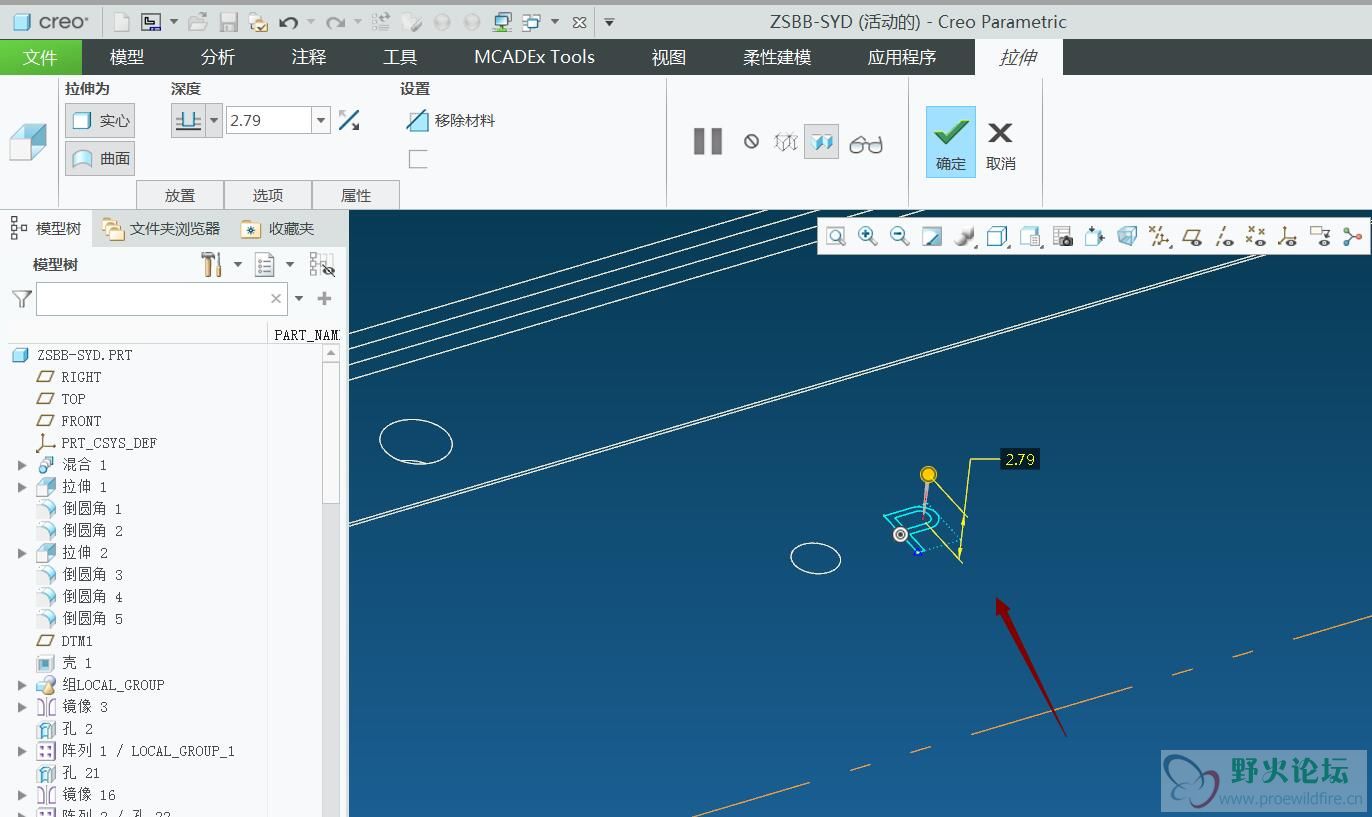This screenshot has width=1372, height=817.
Task: Expand the 镜像 3 tree node
Action: (22, 707)
